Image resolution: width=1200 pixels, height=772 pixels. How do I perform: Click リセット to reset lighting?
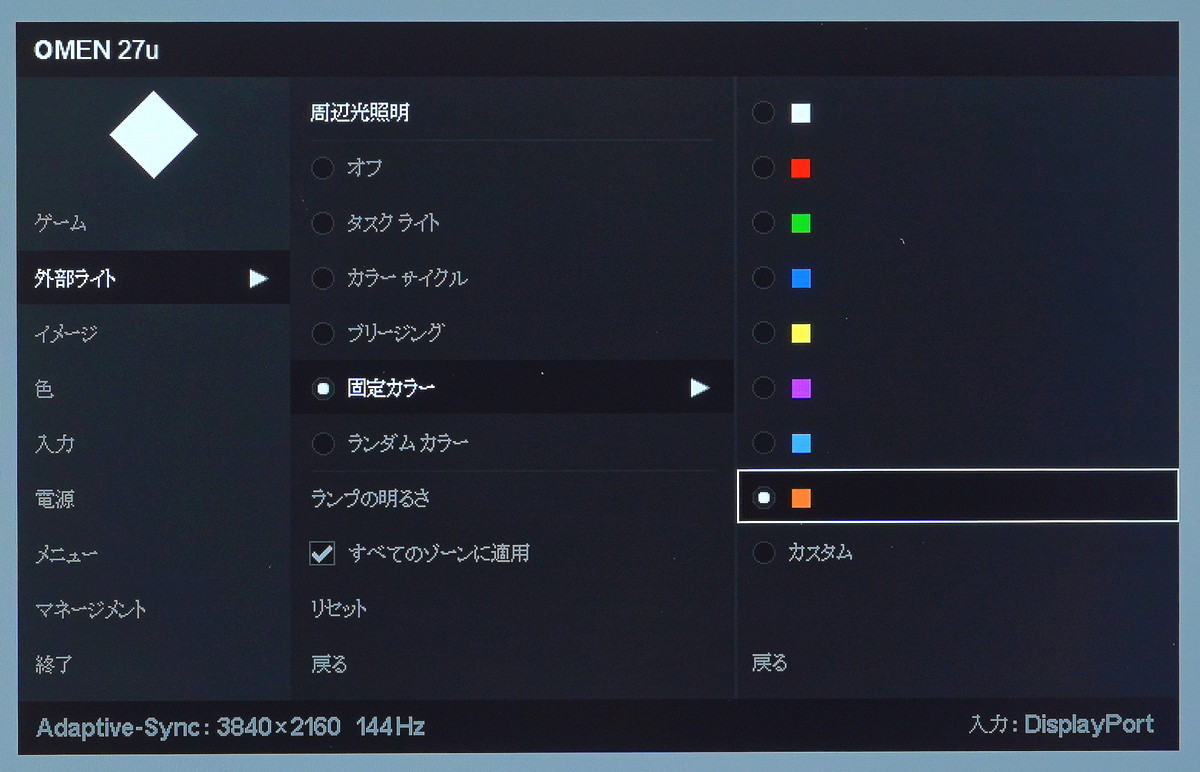click(x=339, y=608)
